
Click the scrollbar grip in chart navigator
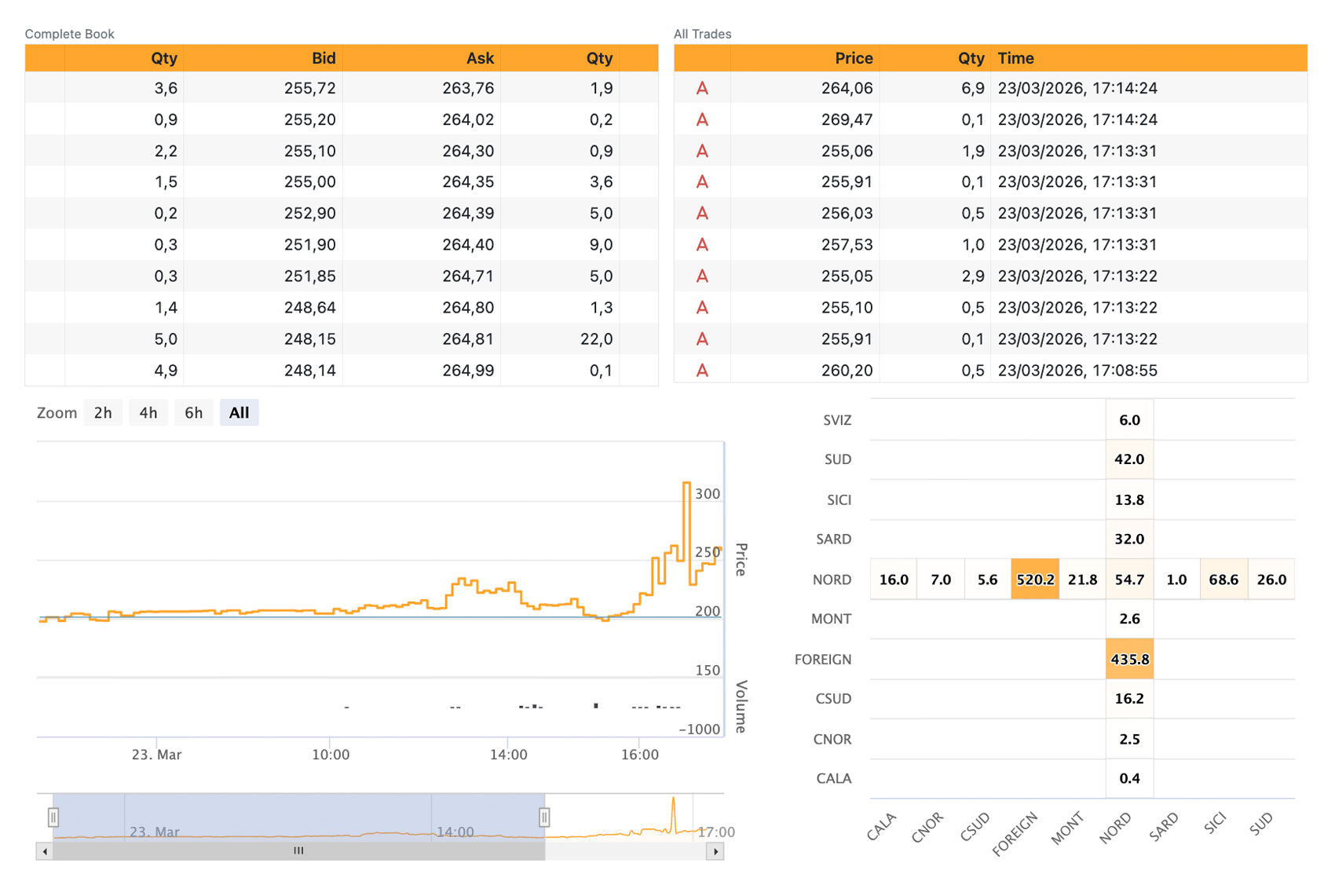[298, 851]
